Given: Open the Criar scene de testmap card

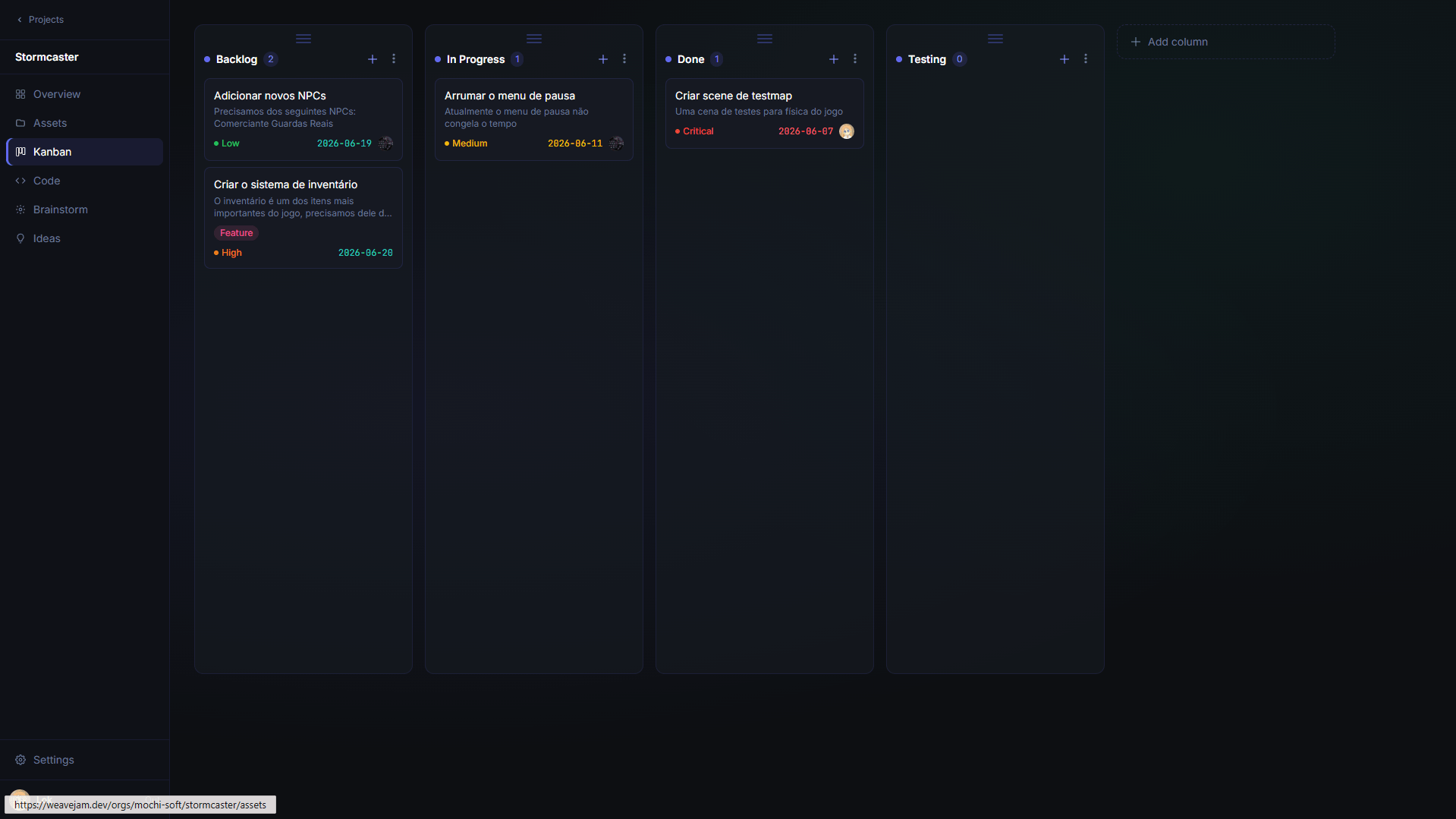Looking at the screenshot, I should (765, 113).
